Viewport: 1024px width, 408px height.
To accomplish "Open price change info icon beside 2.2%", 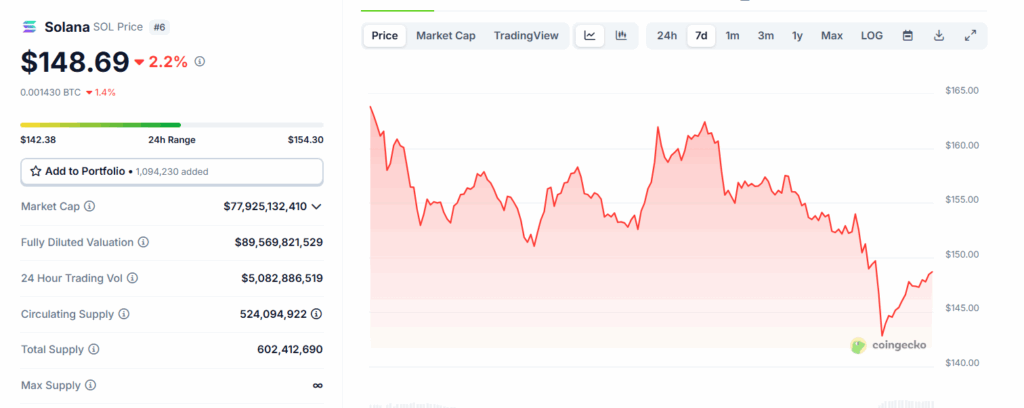I will 200,61.
